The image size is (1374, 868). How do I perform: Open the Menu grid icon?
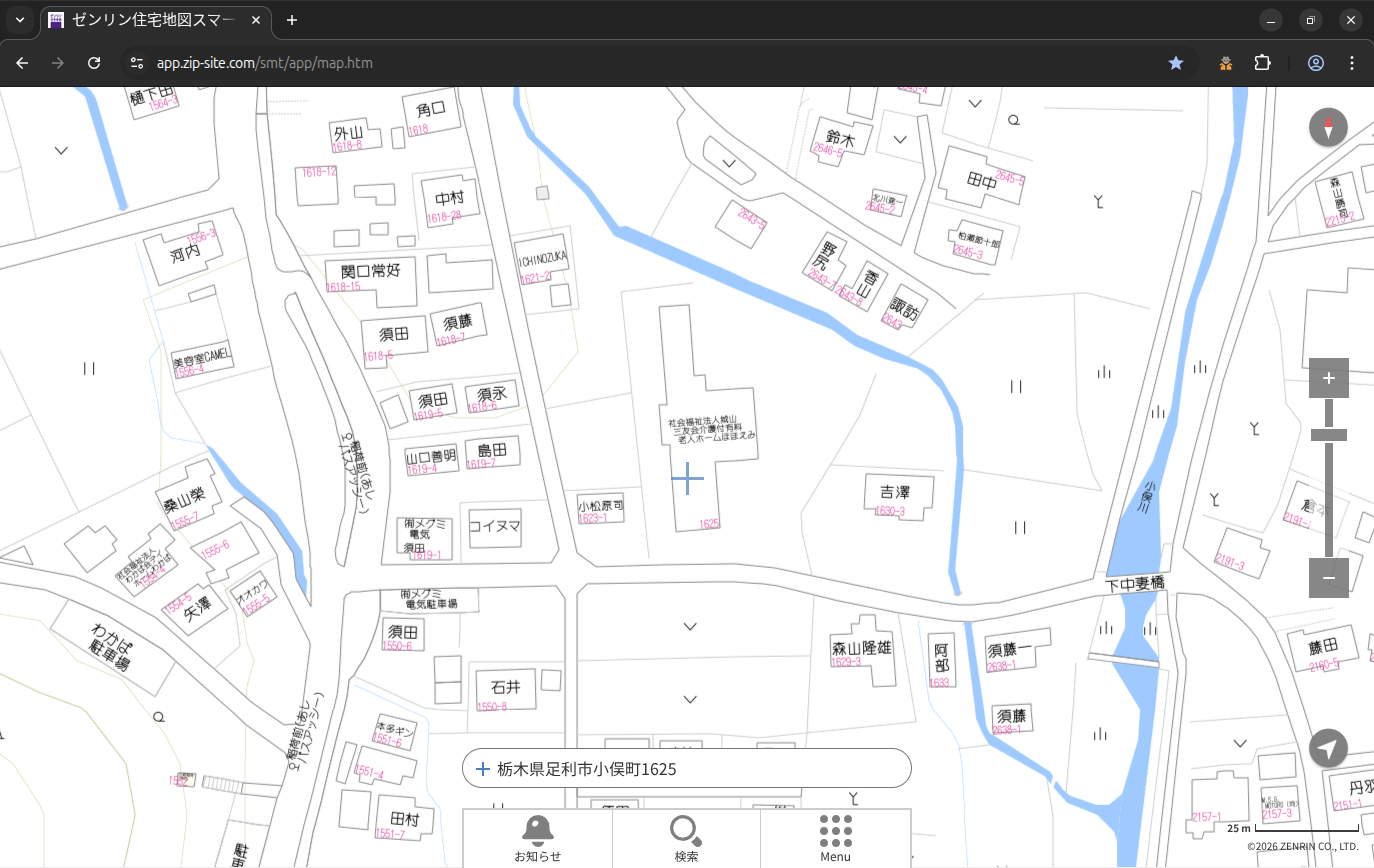click(835, 838)
